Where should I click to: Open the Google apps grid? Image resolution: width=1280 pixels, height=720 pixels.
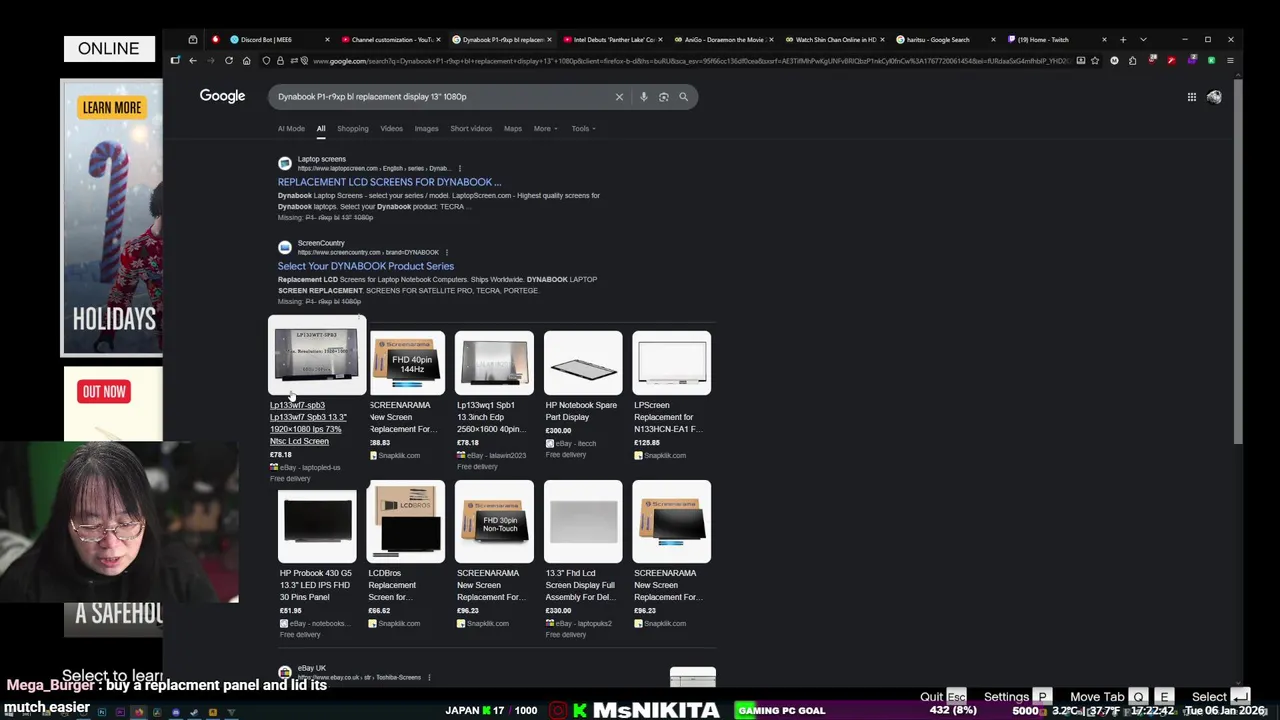(1192, 97)
